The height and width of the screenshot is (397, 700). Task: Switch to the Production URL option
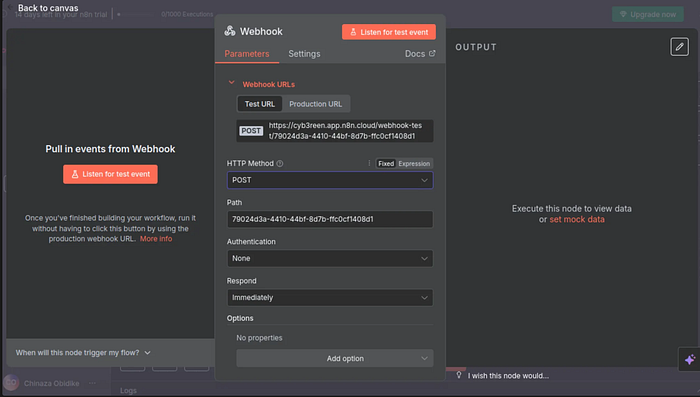[x=316, y=104]
